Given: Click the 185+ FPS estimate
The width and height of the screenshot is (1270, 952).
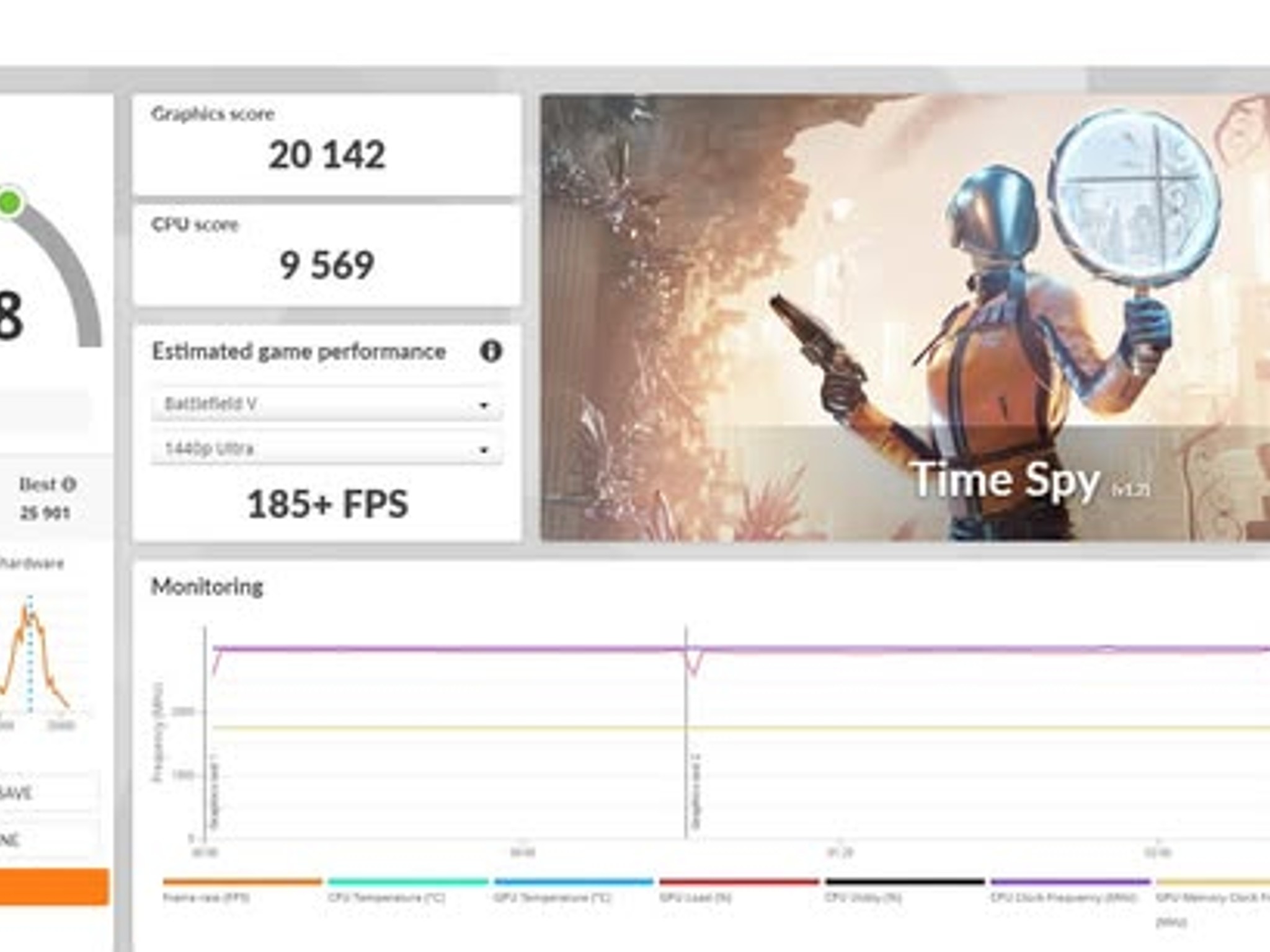Looking at the screenshot, I should pos(327,504).
